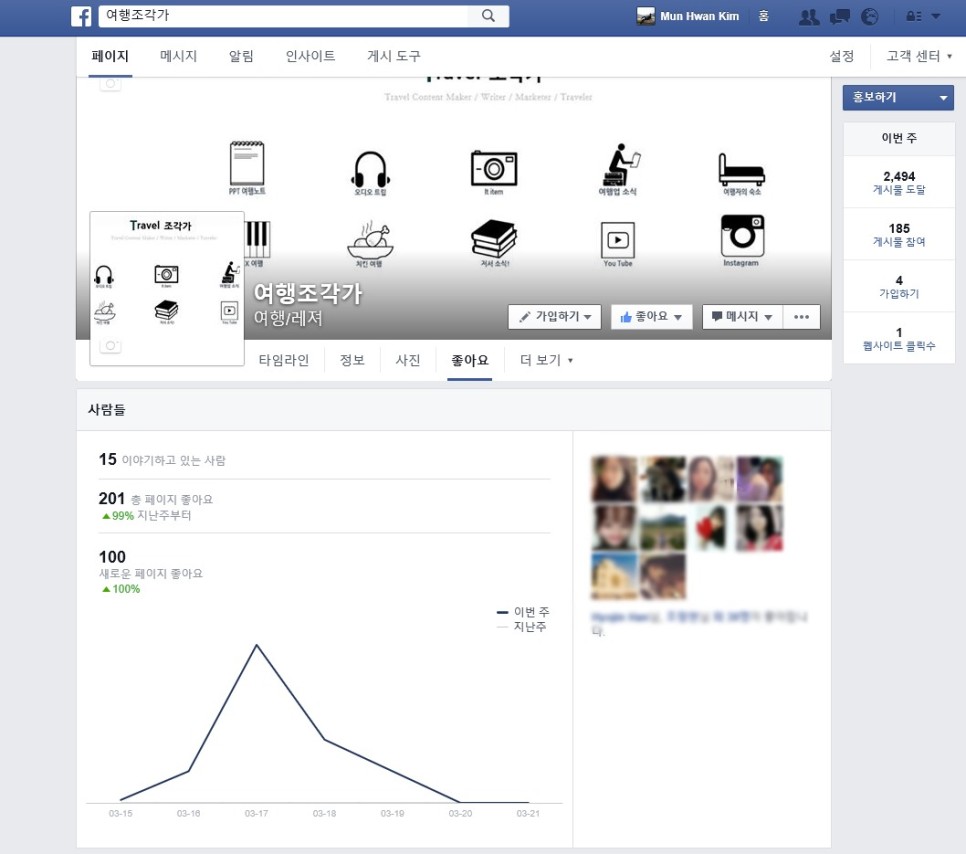Click the church building fan photo thumbnail
This screenshot has height=854, width=966.
click(x=614, y=575)
